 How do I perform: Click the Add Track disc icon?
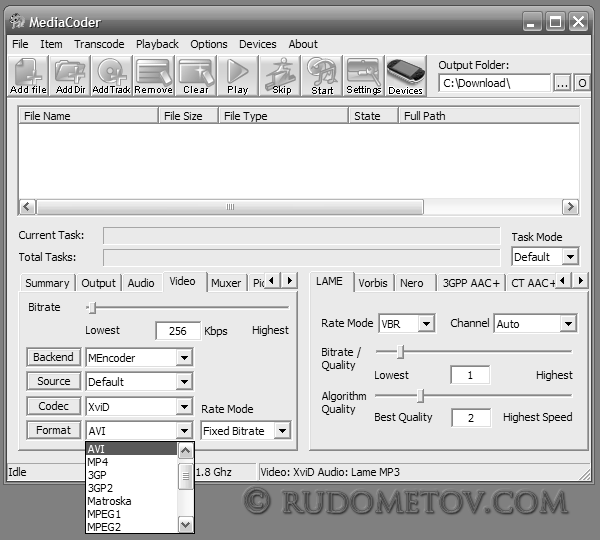point(111,76)
